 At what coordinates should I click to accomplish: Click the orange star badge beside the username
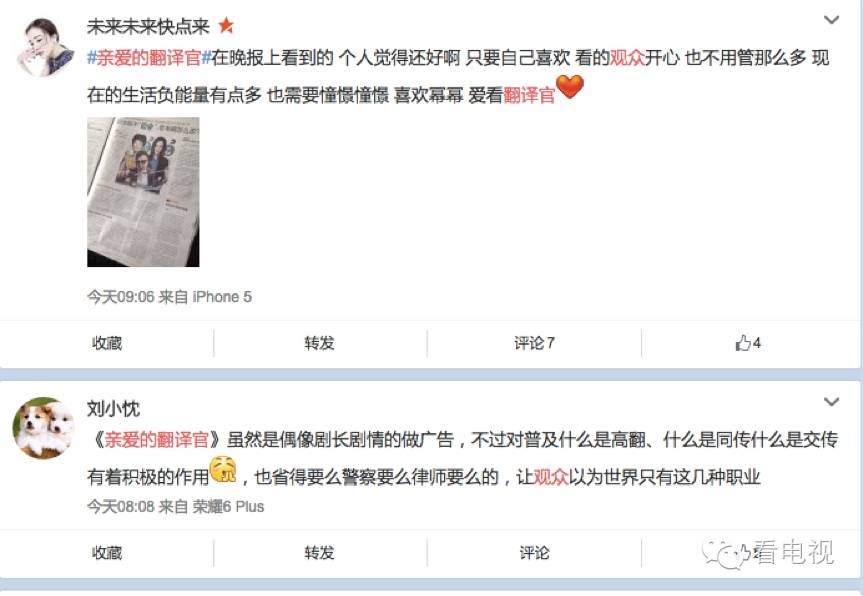click(226, 25)
